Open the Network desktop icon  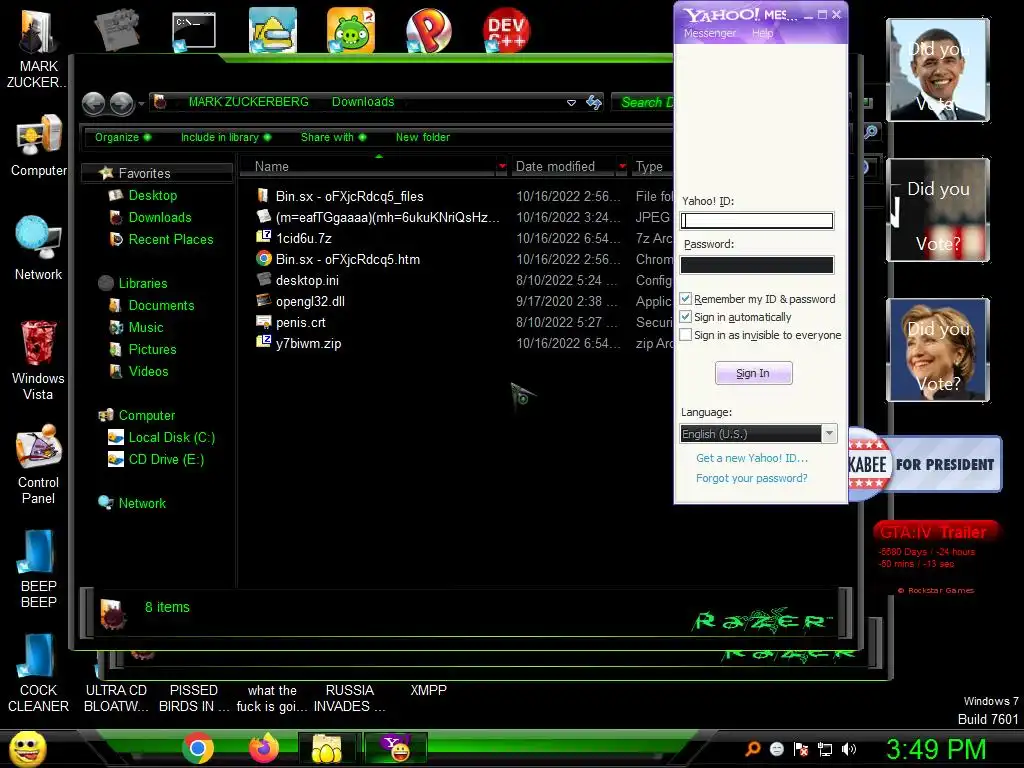(x=39, y=248)
